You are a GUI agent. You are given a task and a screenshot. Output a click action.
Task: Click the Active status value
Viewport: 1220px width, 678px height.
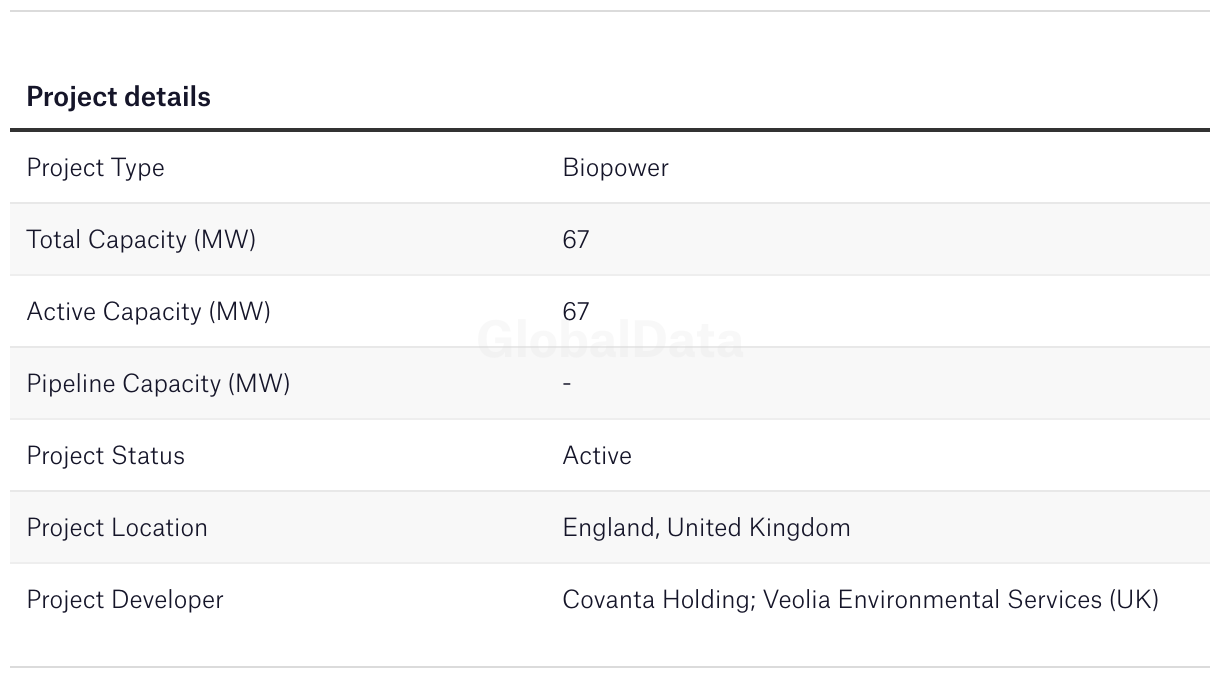(597, 456)
